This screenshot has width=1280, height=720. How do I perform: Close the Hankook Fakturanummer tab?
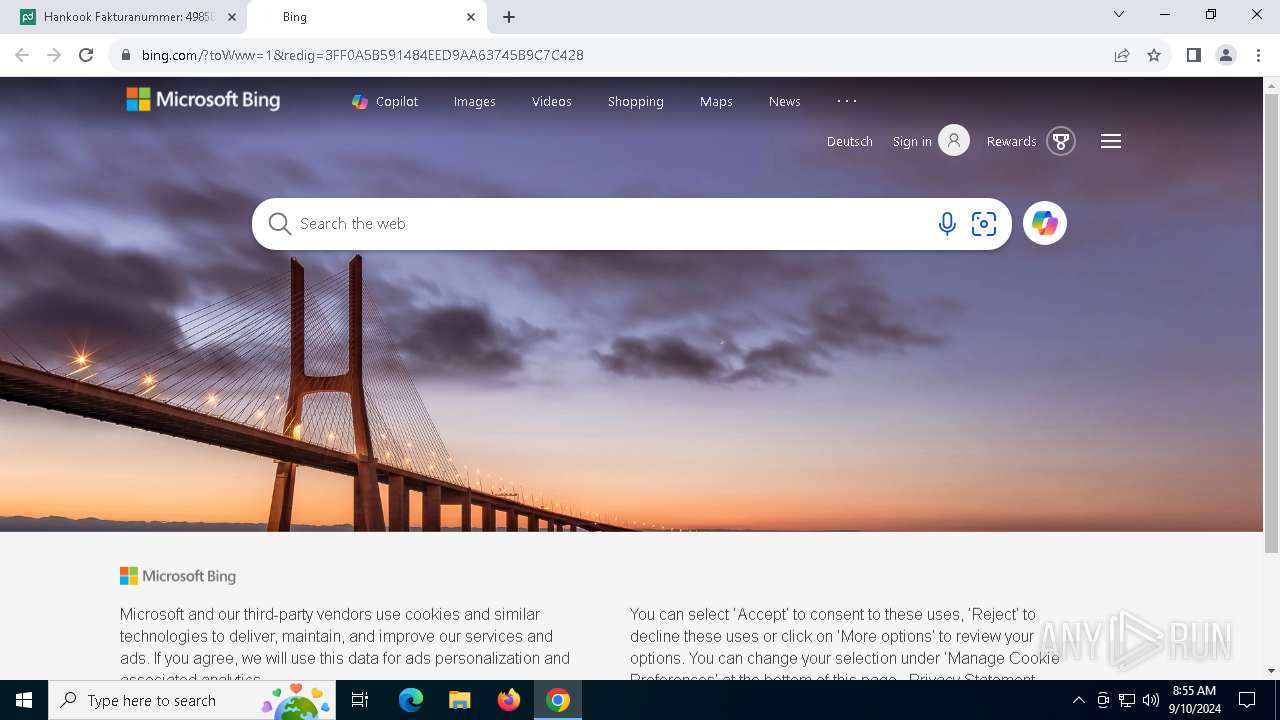tap(232, 17)
